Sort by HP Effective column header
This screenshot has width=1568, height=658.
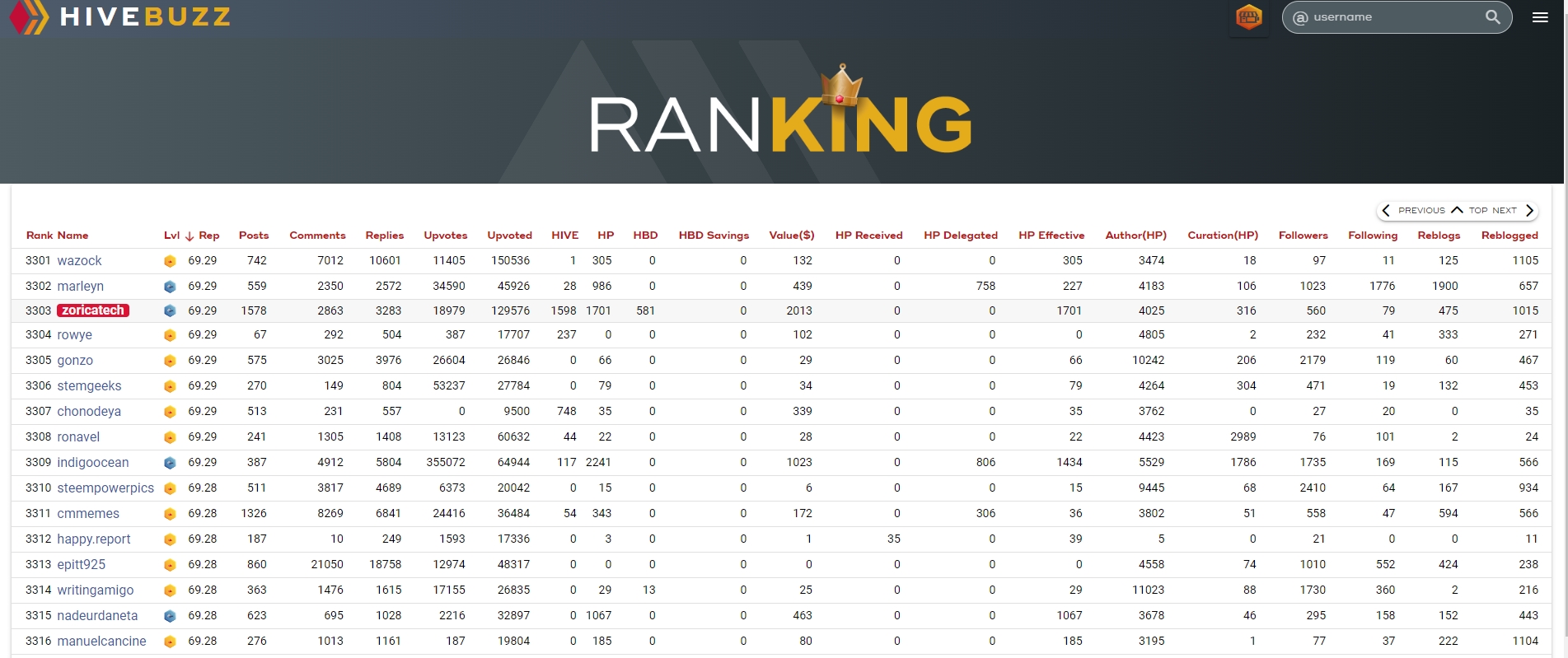click(x=1051, y=236)
